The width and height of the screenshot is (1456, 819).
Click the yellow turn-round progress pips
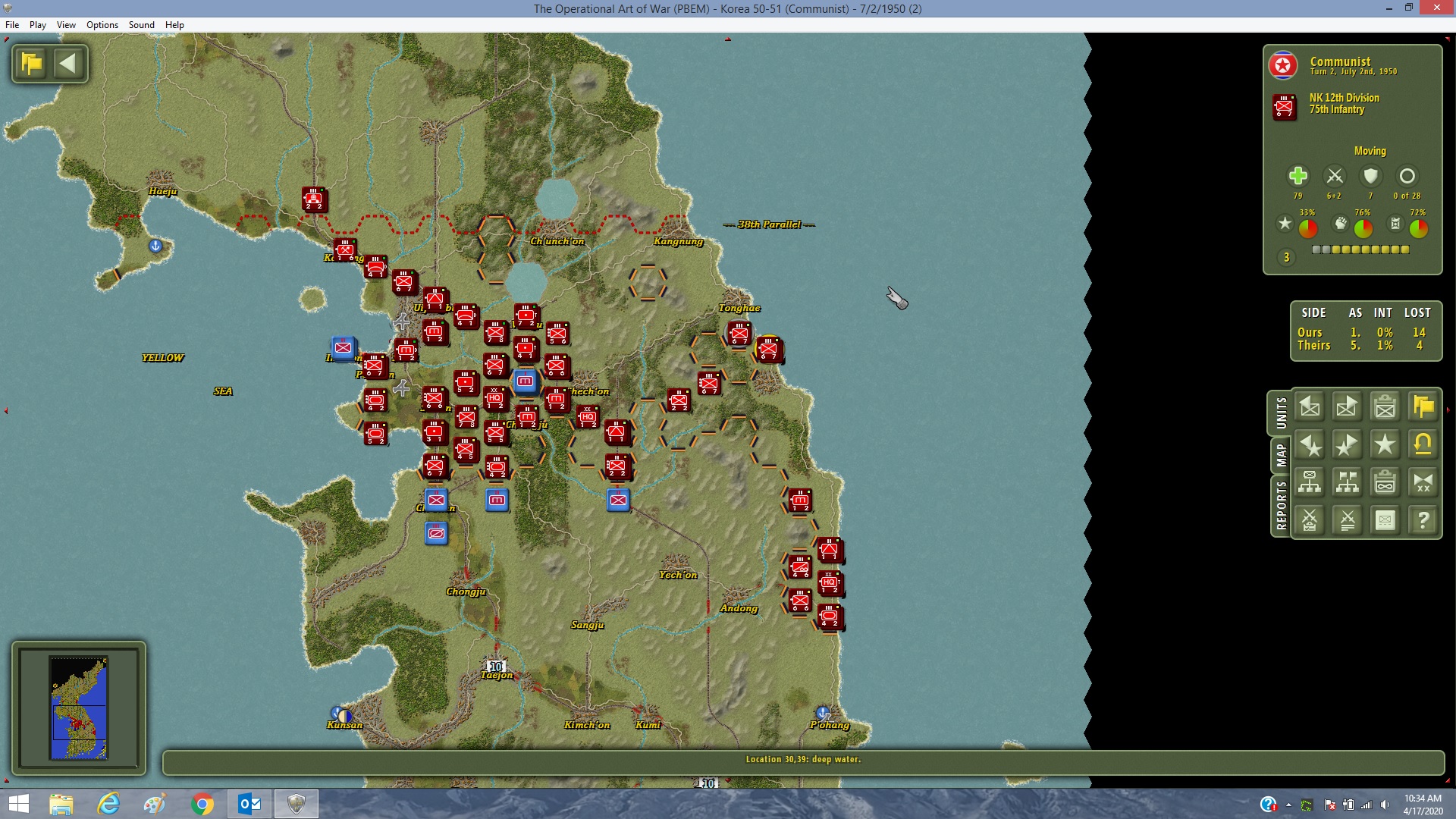[x=1360, y=249]
